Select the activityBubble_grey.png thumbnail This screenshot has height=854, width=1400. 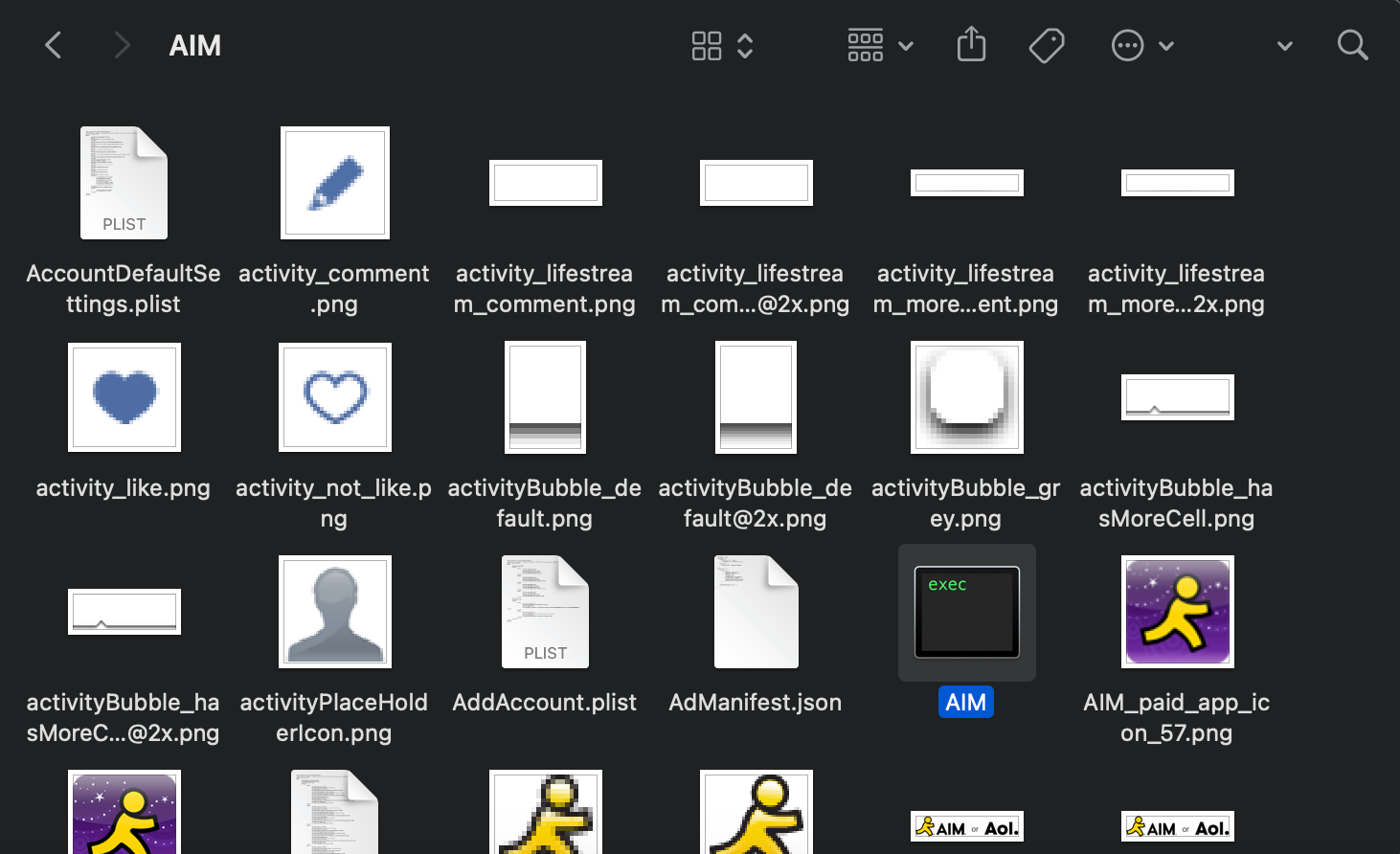pyautogui.click(x=967, y=397)
